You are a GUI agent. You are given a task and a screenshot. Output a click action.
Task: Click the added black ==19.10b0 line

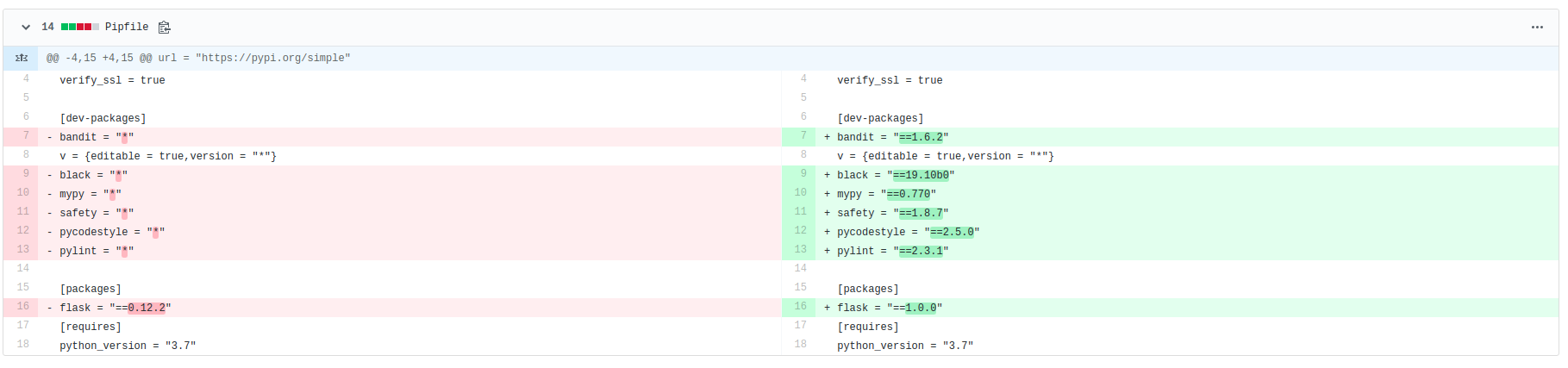[896, 175]
